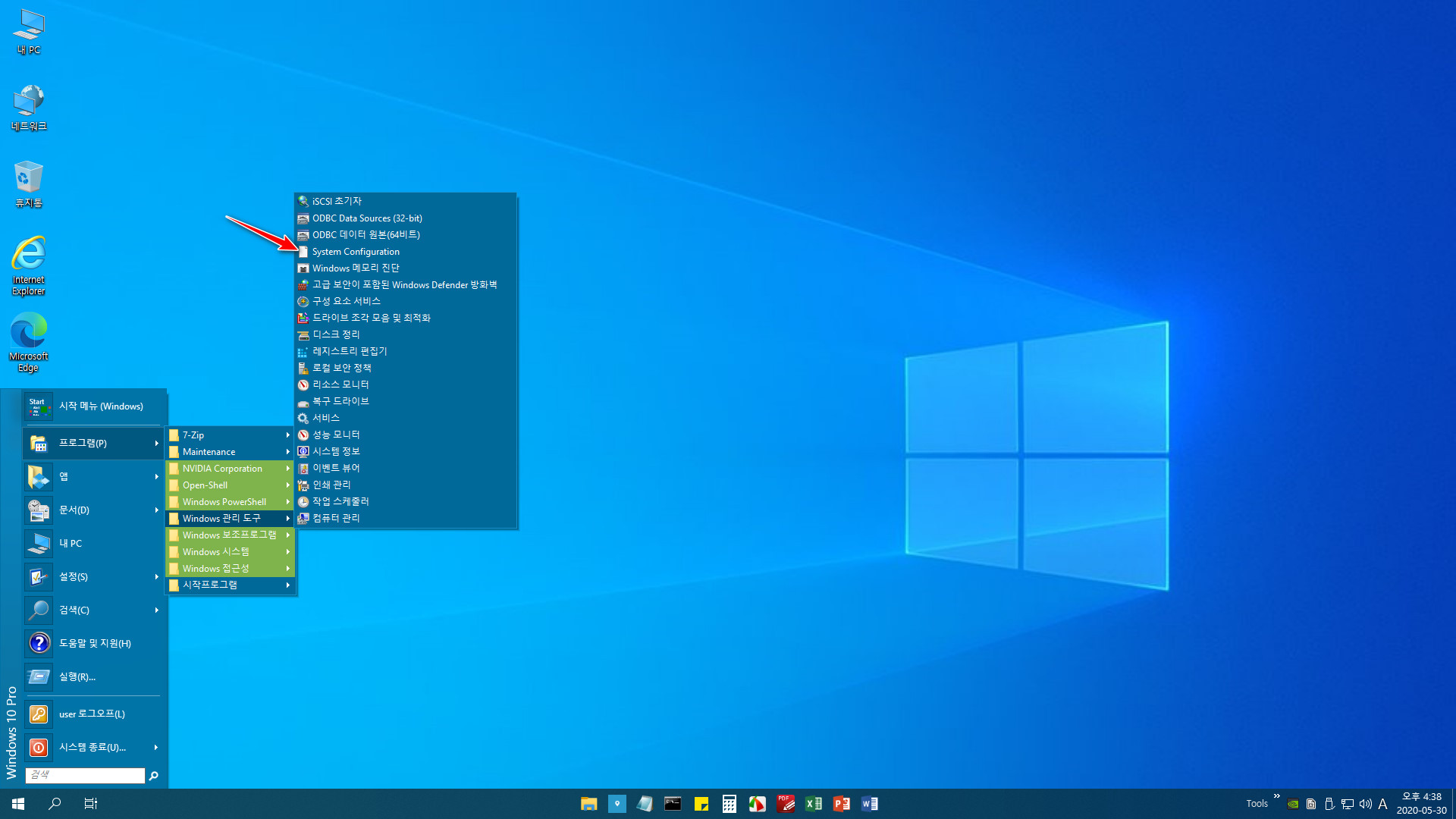Screen dimensions: 1456x819
Task: Expand the 7-Zip program folder
Action: (x=230, y=435)
